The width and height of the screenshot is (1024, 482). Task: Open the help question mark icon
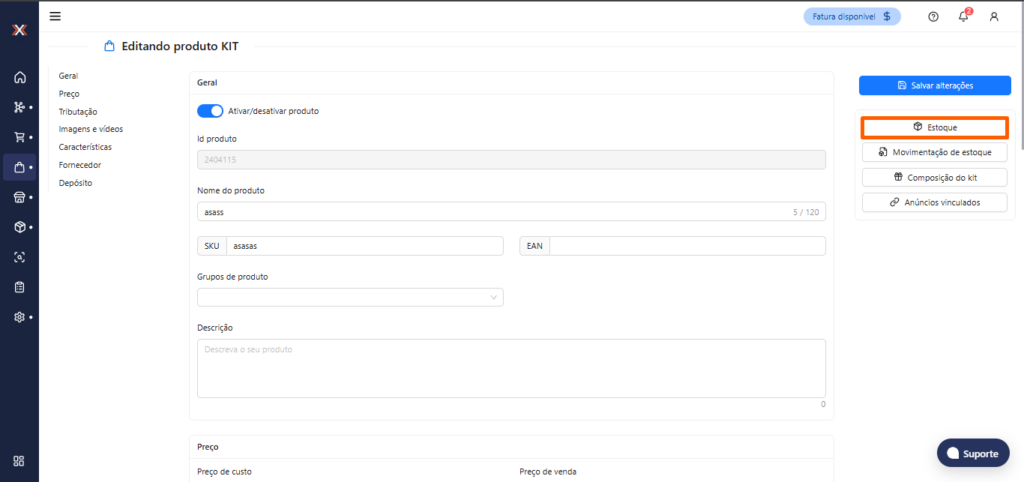click(x=933, y=16)
